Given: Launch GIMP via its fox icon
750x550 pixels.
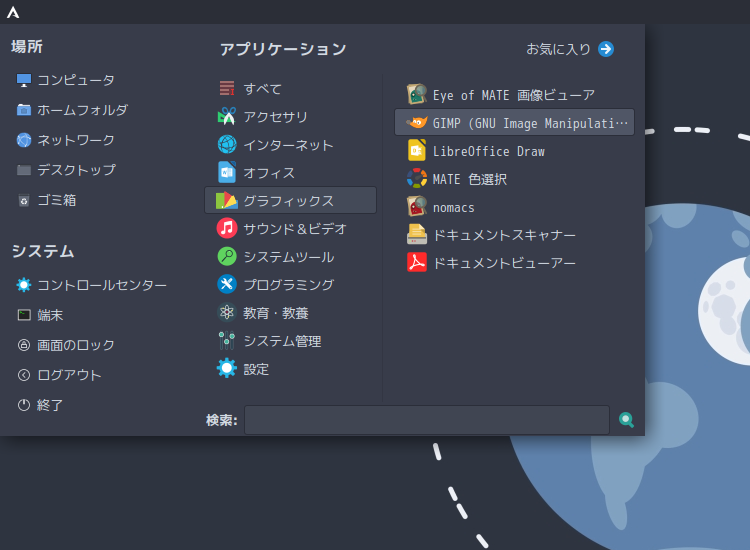Looking at the screenshot, I should (417, 123).
